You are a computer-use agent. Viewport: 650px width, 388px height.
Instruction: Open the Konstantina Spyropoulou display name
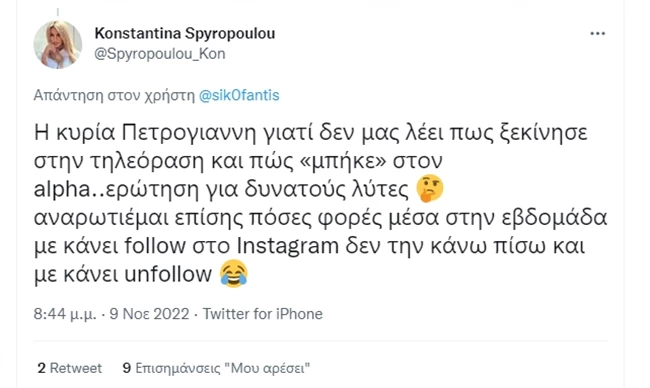pos(184,34)
